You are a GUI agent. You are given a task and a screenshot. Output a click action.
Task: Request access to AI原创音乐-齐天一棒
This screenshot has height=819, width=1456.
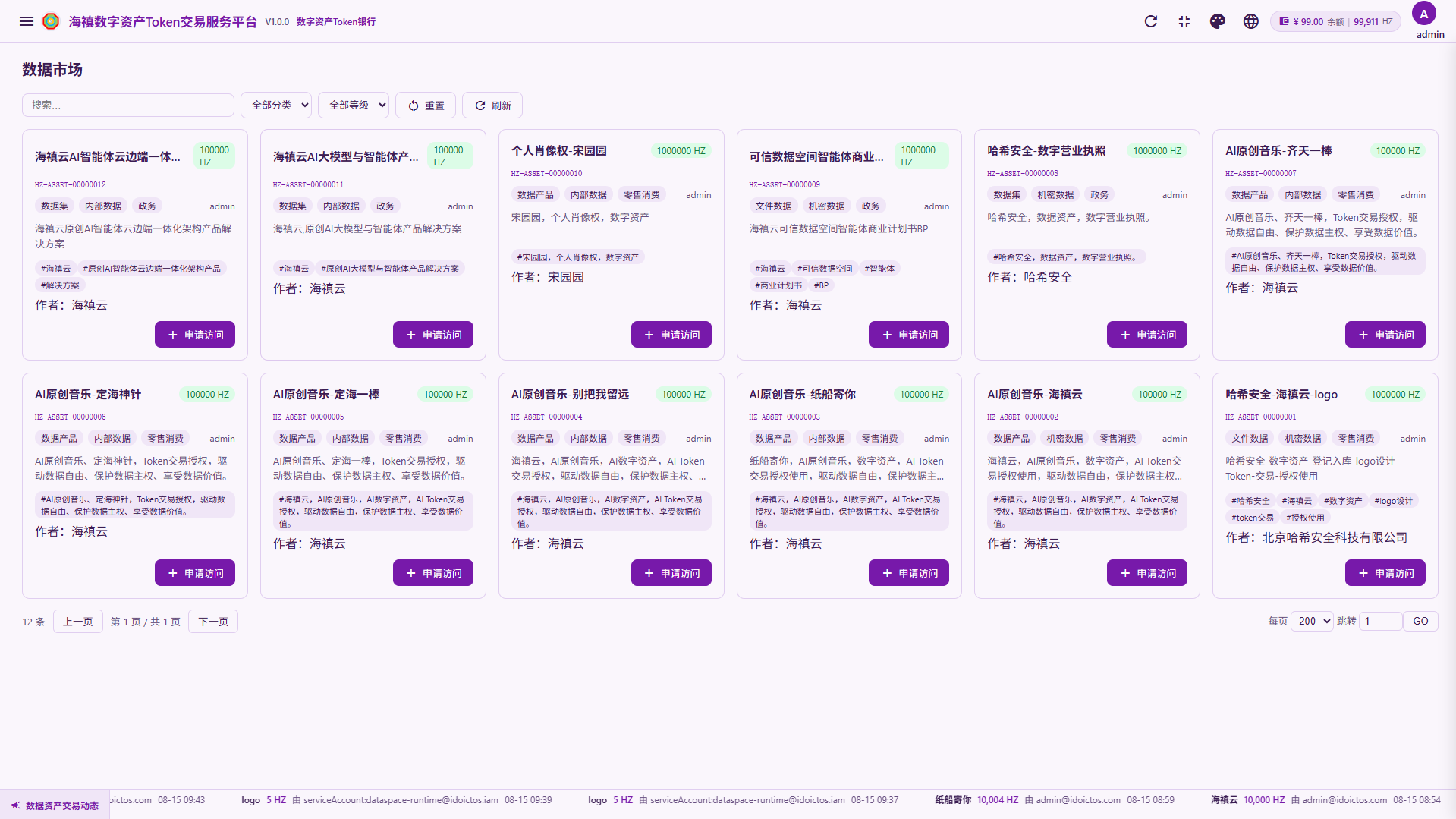(x=1385, y=335)
